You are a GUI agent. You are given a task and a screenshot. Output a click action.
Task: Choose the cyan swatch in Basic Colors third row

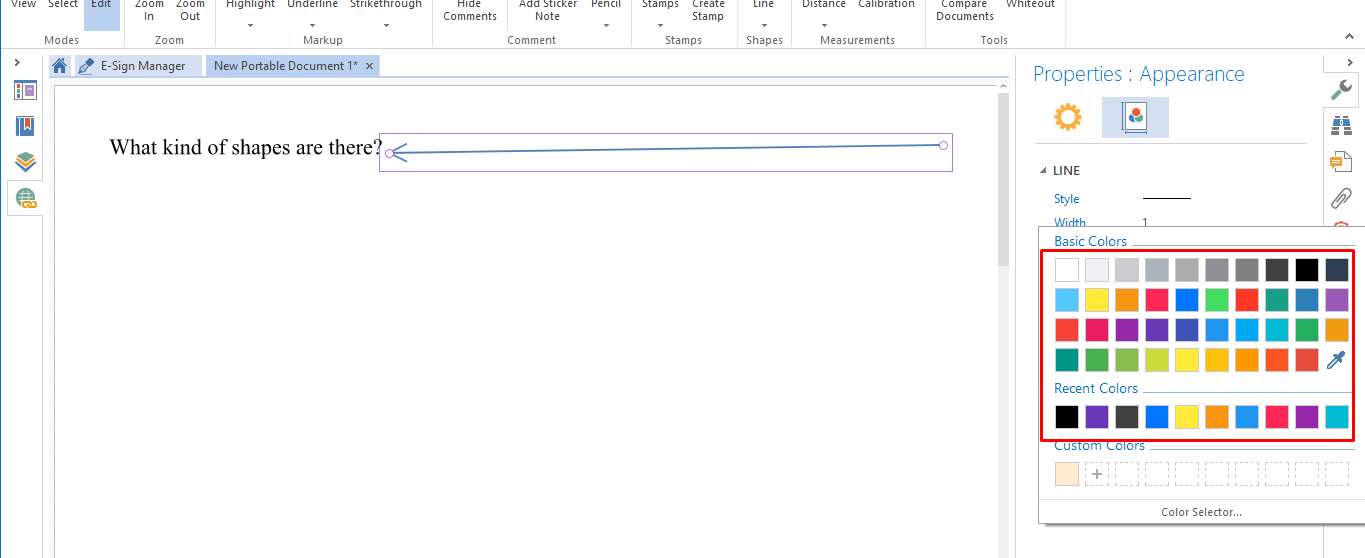[1277, 330]
